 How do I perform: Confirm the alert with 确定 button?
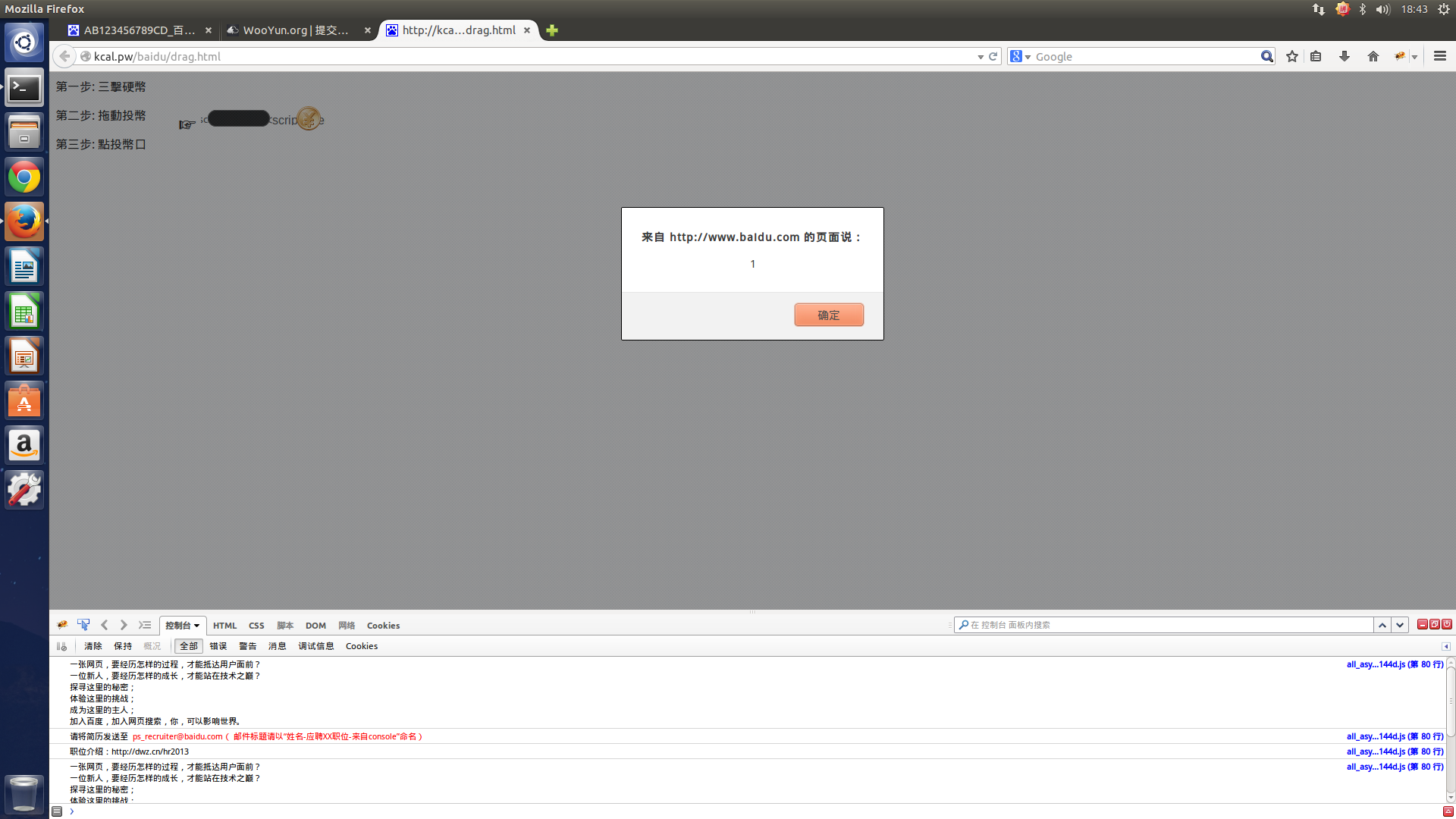829,315
